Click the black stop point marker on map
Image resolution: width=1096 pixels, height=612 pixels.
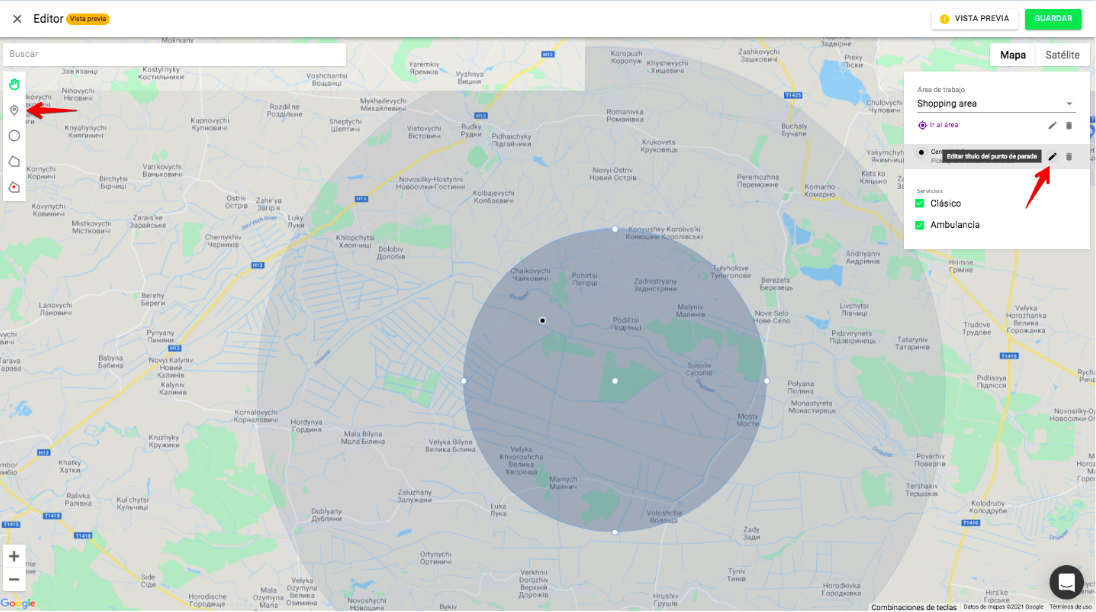pos(542,321)
